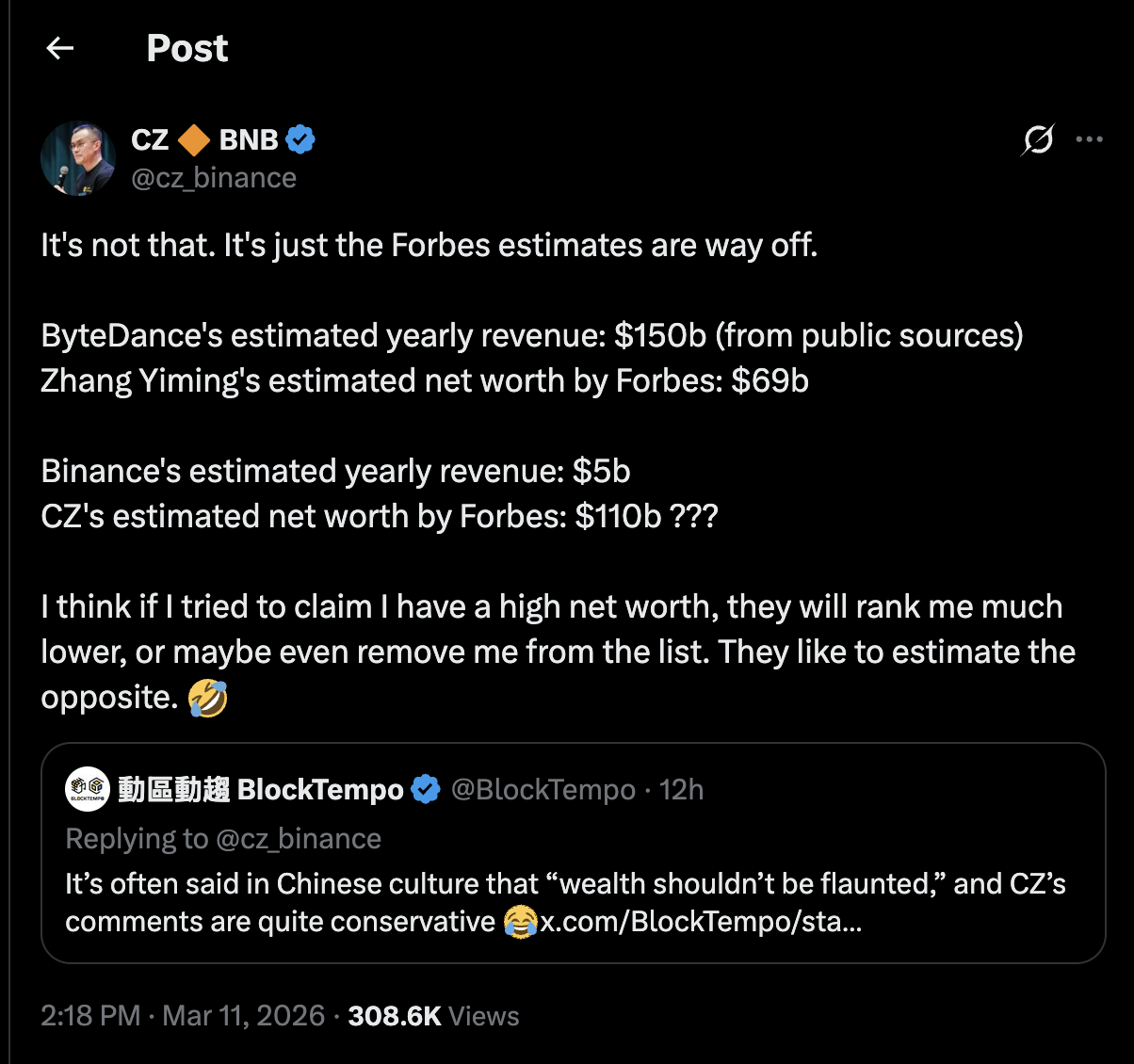1134x1064 pixels.
Task: Click CZ's profile avatar
Action: coord(78,157)
